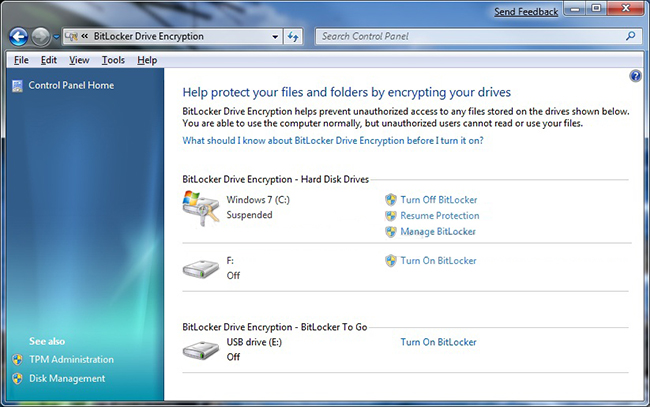Click the Forward navigation arrow
Viewport: 650px width, 407px height.
[x=41, y=37]
